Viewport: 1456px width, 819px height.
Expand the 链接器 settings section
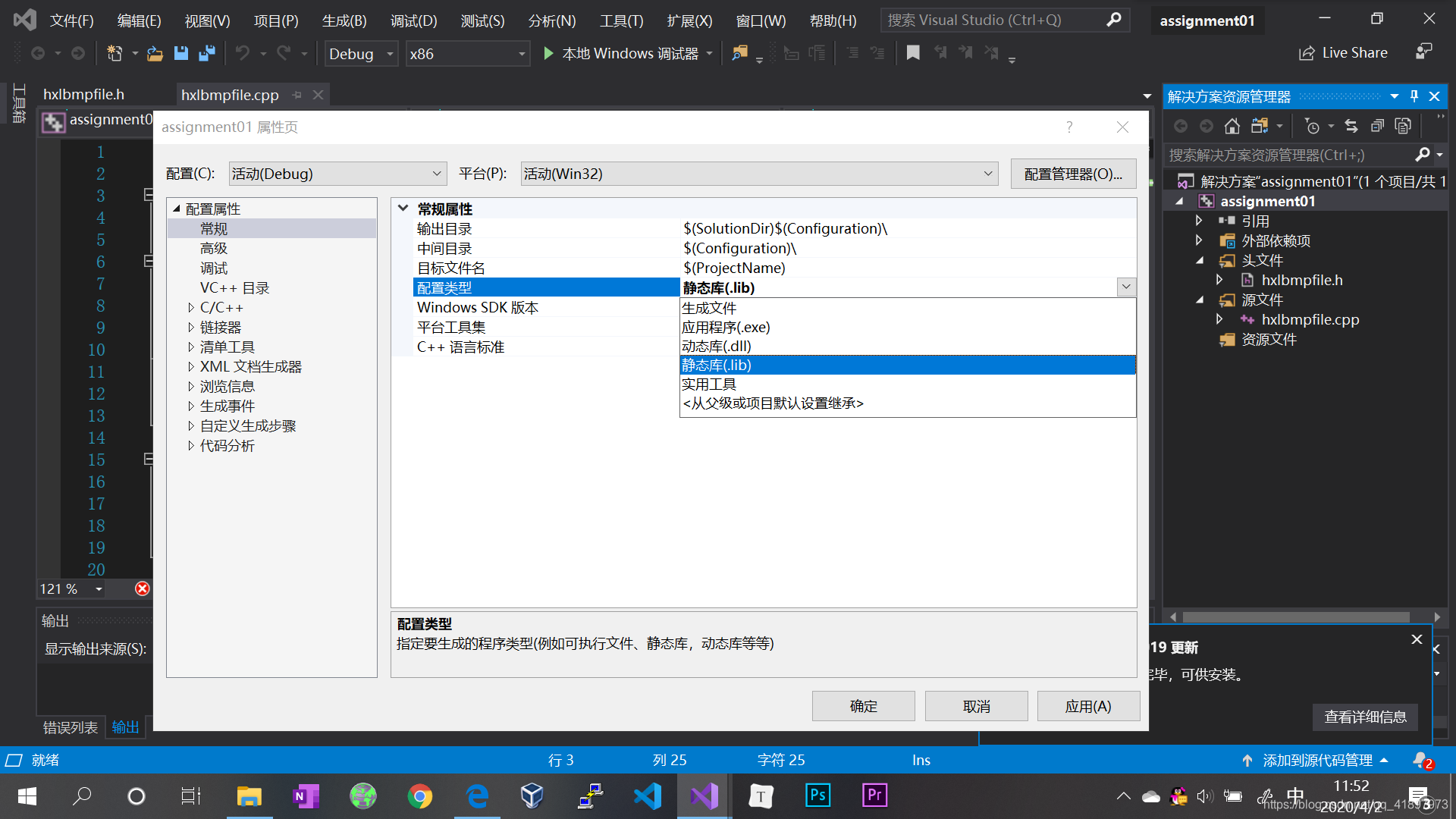click(x=190, y=326)
